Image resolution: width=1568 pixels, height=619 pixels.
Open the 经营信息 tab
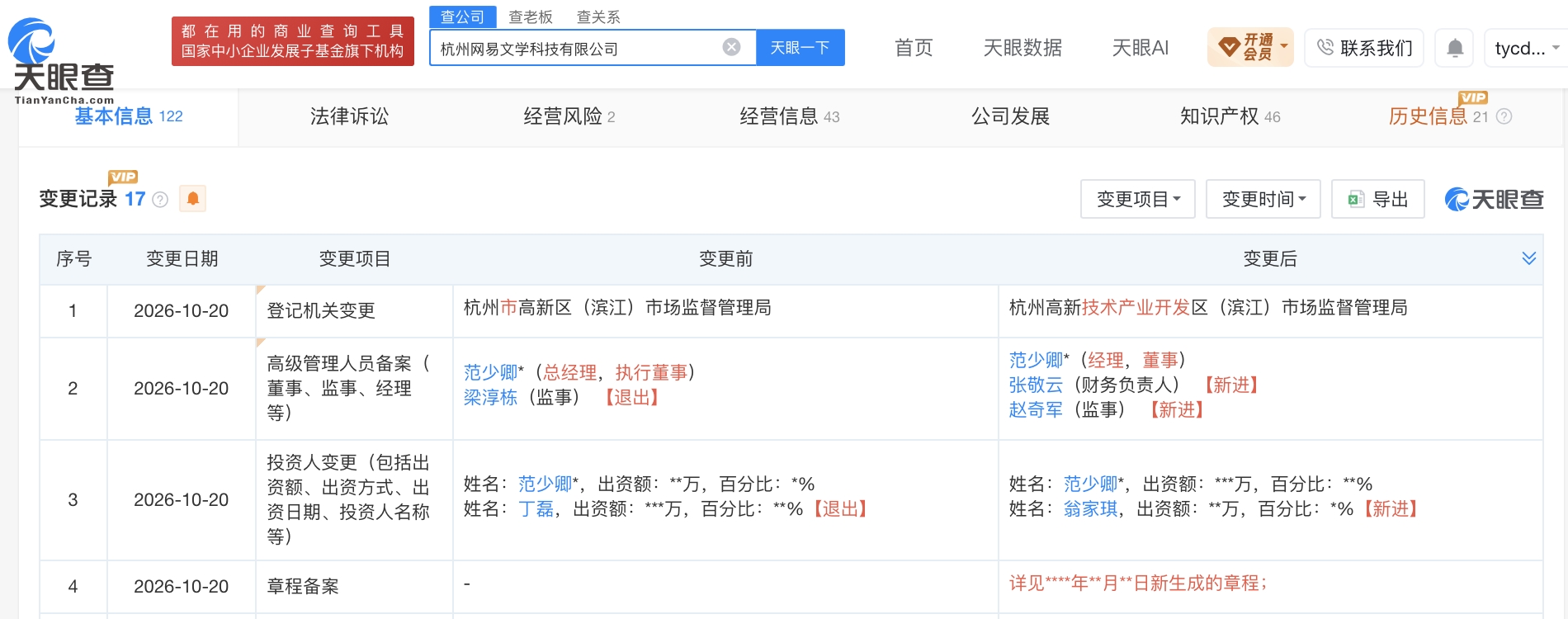tap(790, 116)
